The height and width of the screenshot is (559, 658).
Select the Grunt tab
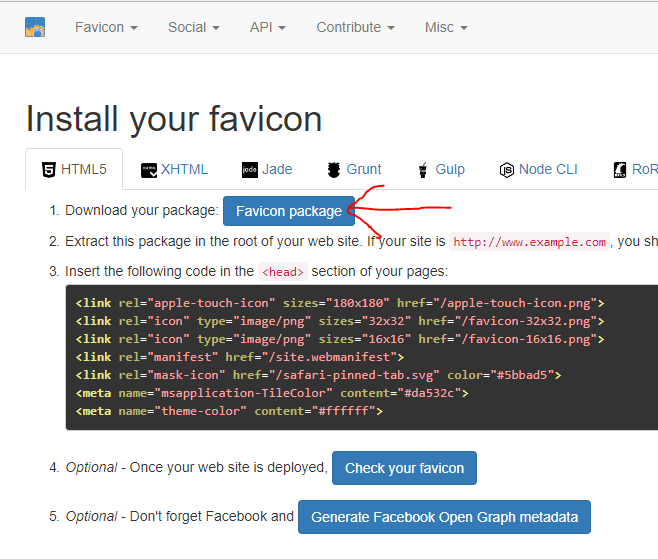pos(354,170)
